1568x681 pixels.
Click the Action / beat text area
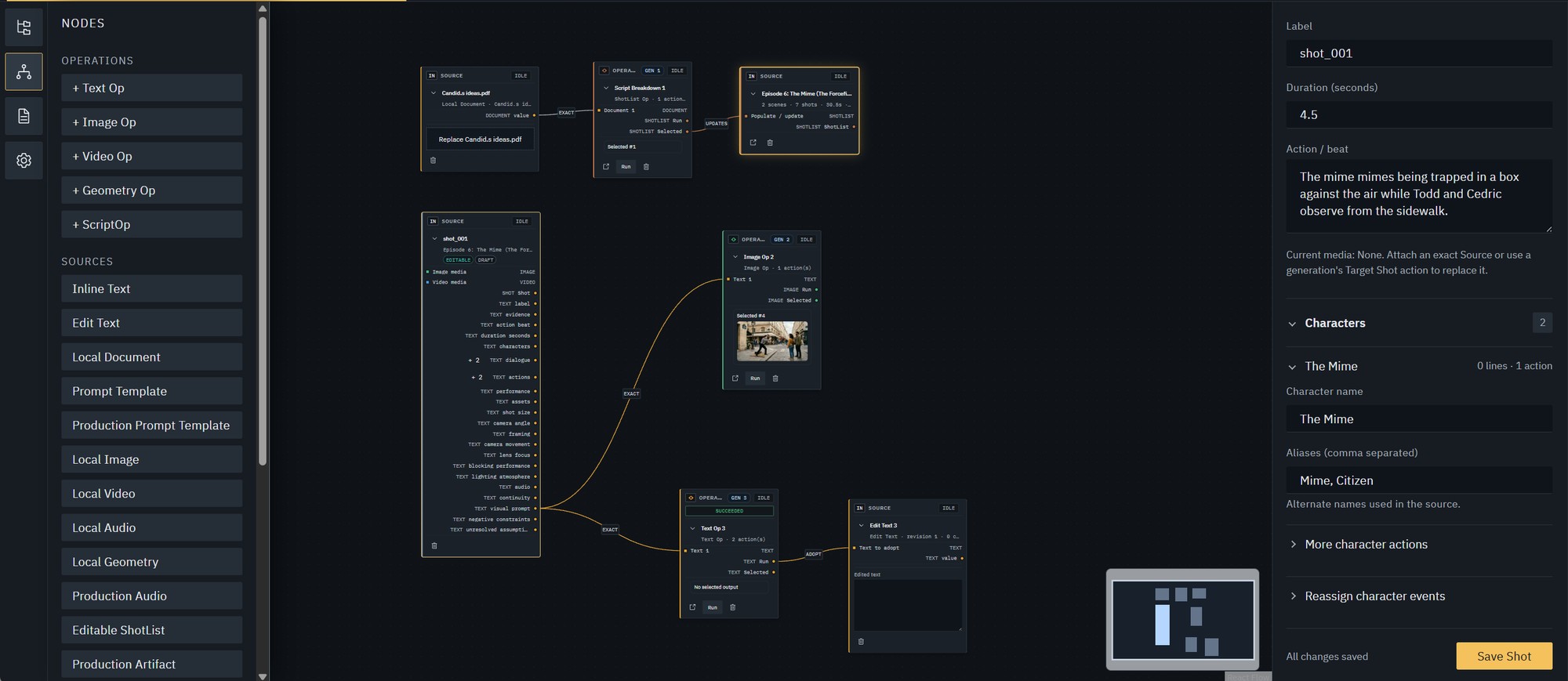coord(1419,196)
